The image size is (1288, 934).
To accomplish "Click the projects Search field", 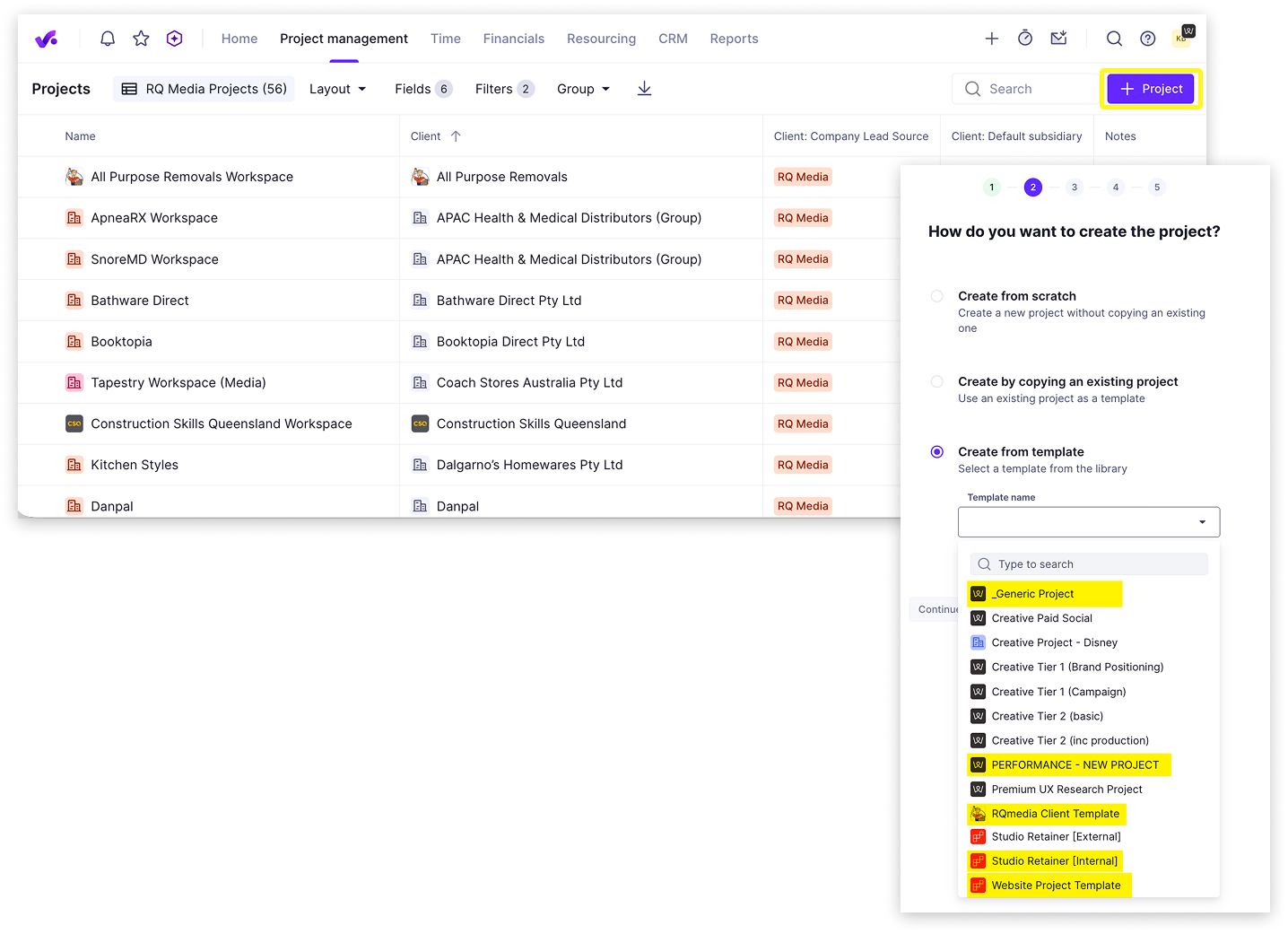I will click(x=1026, y=89).
